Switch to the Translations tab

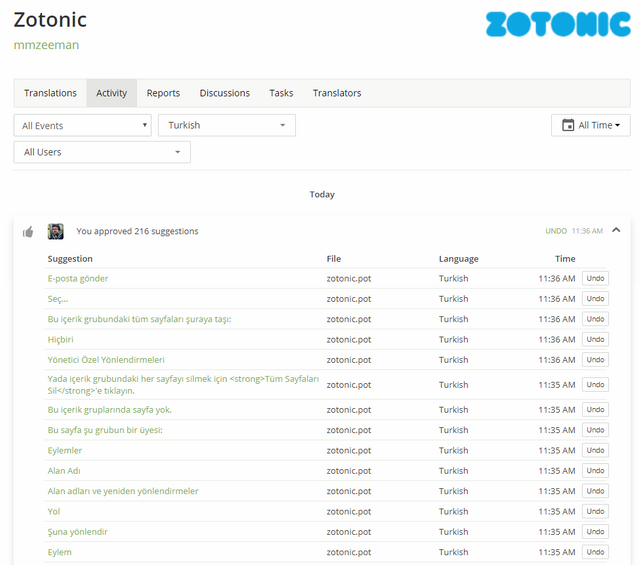[50, 93]
